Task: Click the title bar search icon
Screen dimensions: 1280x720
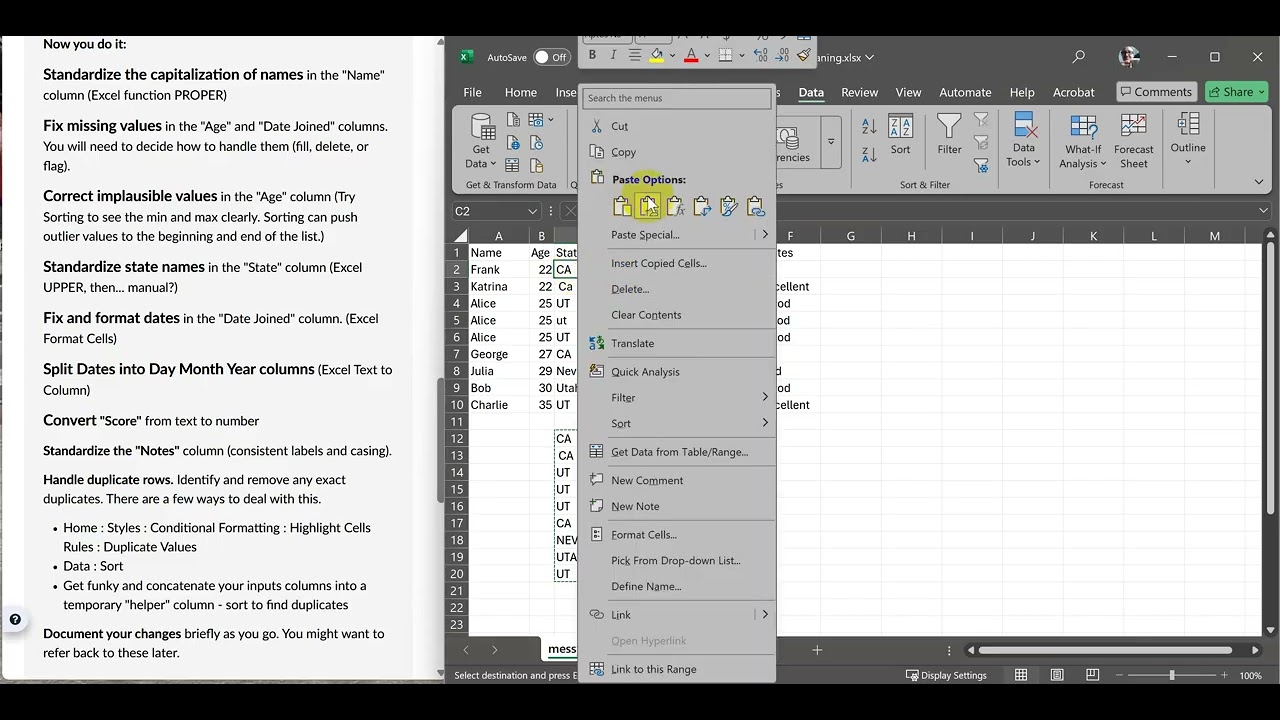Action: tap(1078, 57)
